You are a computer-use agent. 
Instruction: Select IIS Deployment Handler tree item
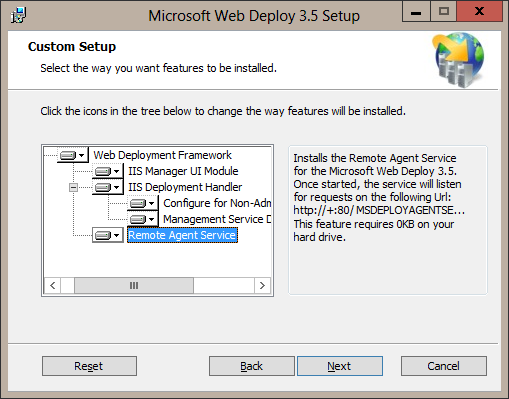click(185, 187)
